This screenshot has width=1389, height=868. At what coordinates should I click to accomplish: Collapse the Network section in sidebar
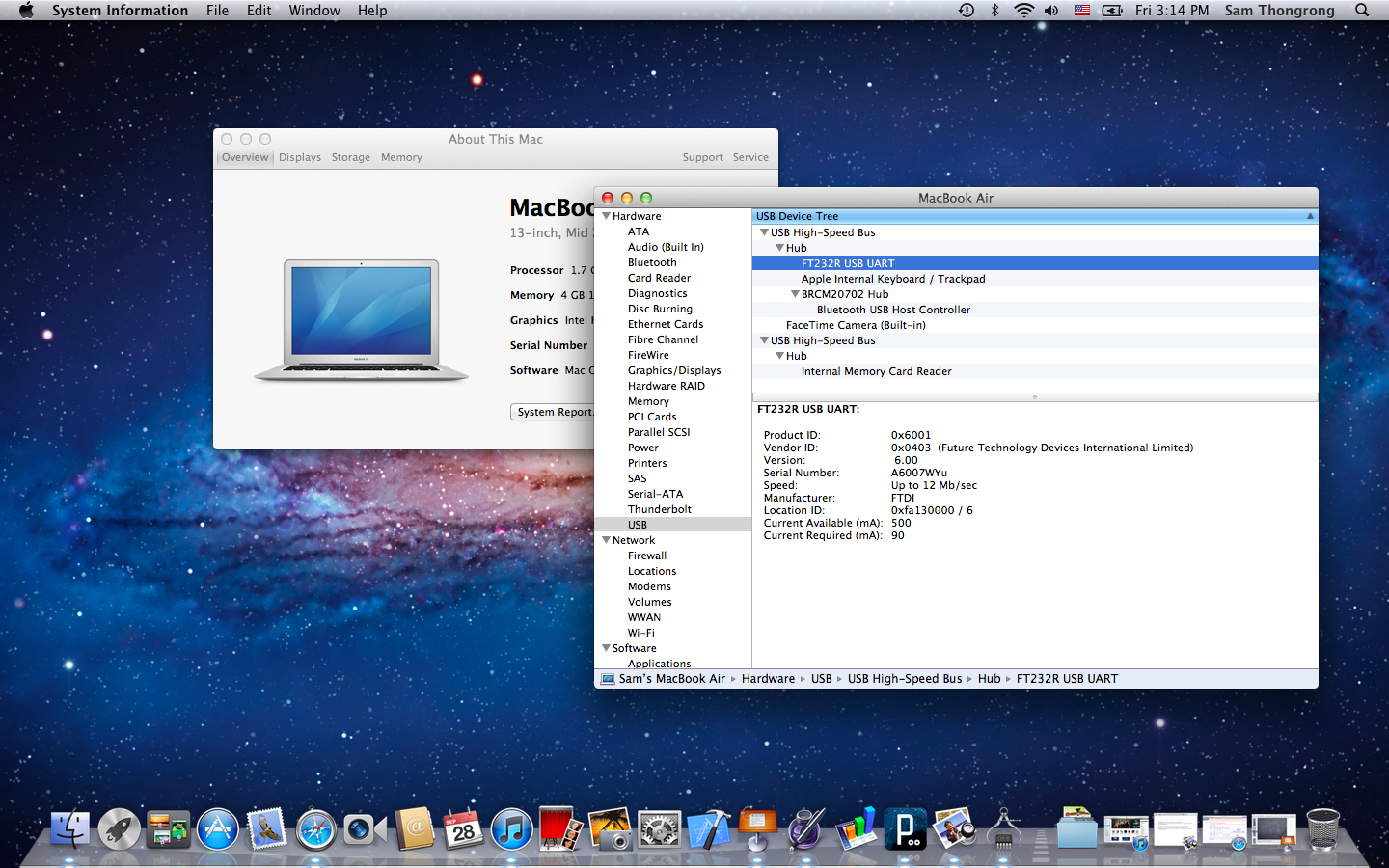607,540
